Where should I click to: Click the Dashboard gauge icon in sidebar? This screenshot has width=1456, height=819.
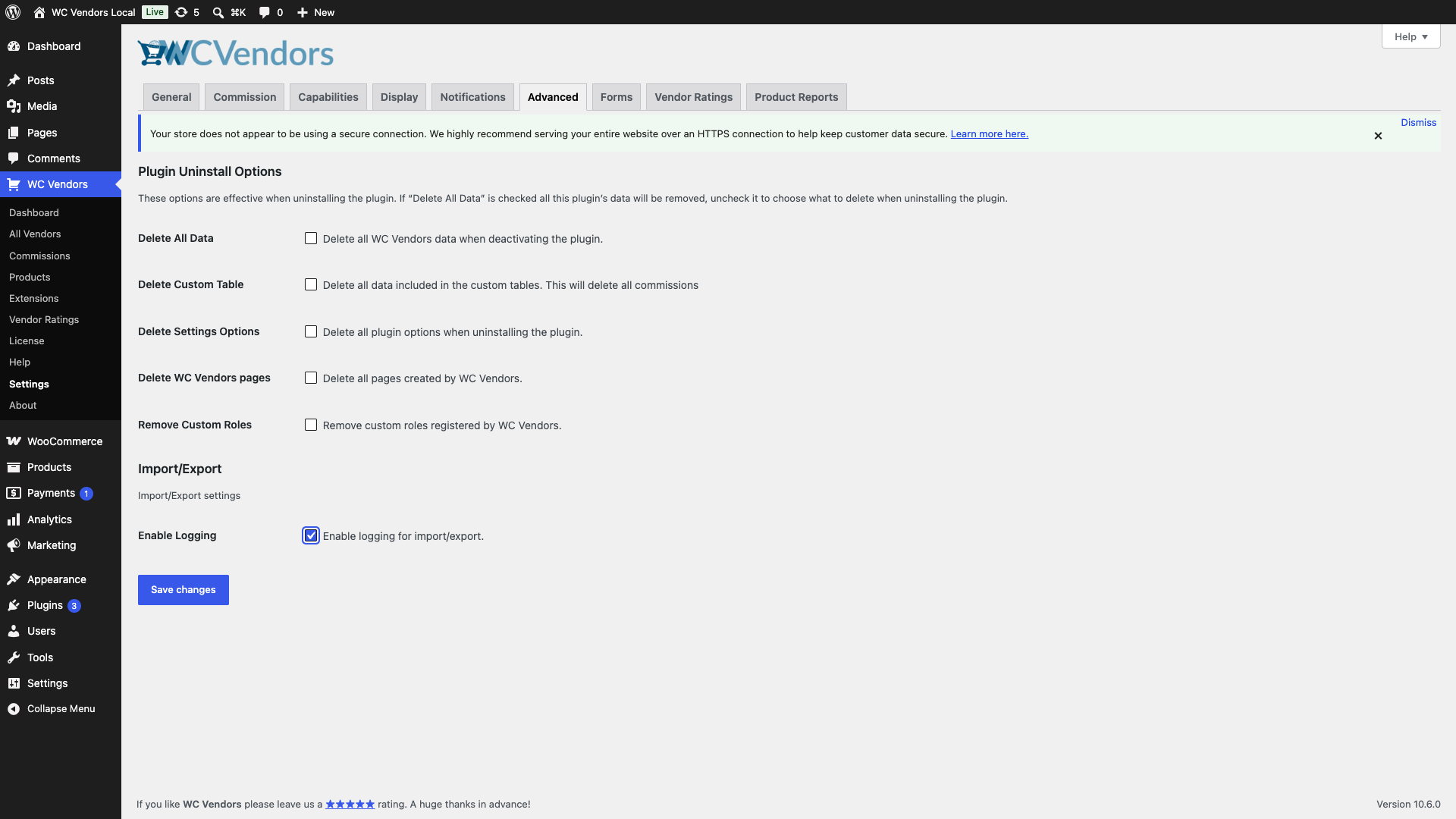point(14,46)
